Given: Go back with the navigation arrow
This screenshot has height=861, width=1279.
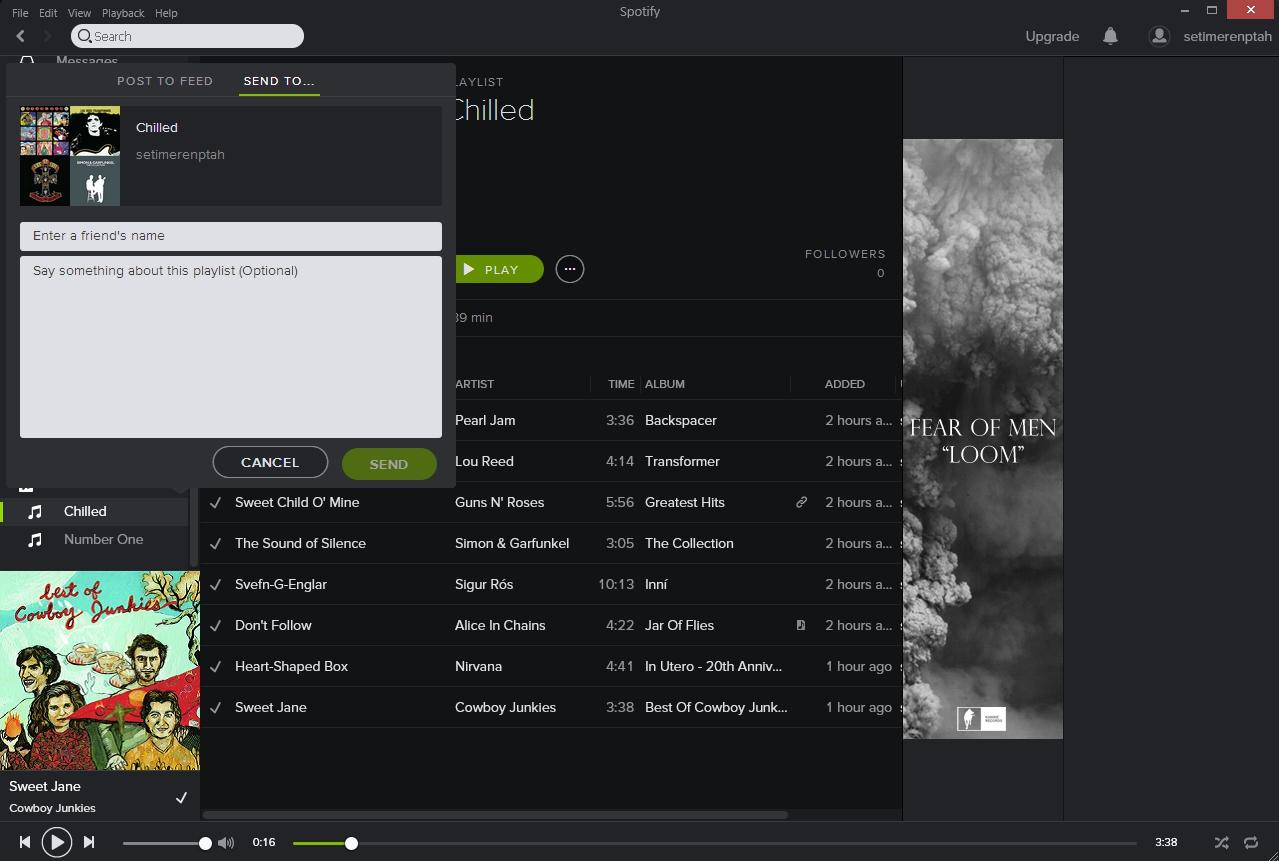Looking at the screenshot, I should coord(20,36).
